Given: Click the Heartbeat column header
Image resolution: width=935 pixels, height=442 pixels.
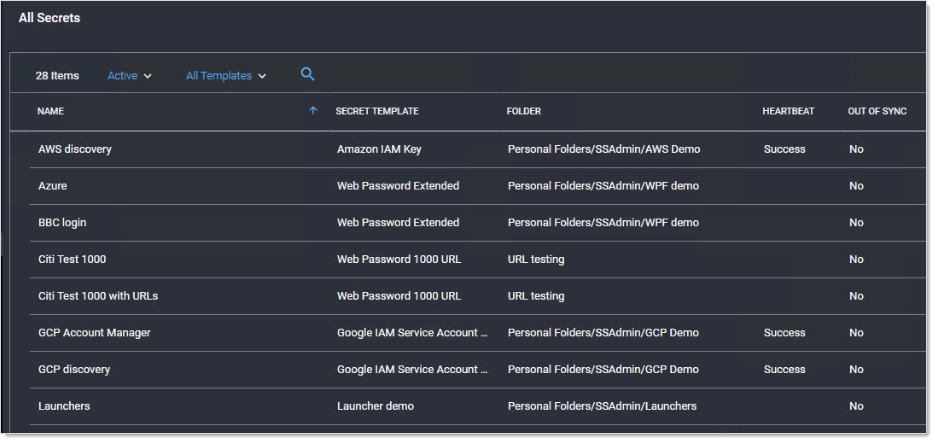Looking at the screenshot, I should click(x=787, y=112).
